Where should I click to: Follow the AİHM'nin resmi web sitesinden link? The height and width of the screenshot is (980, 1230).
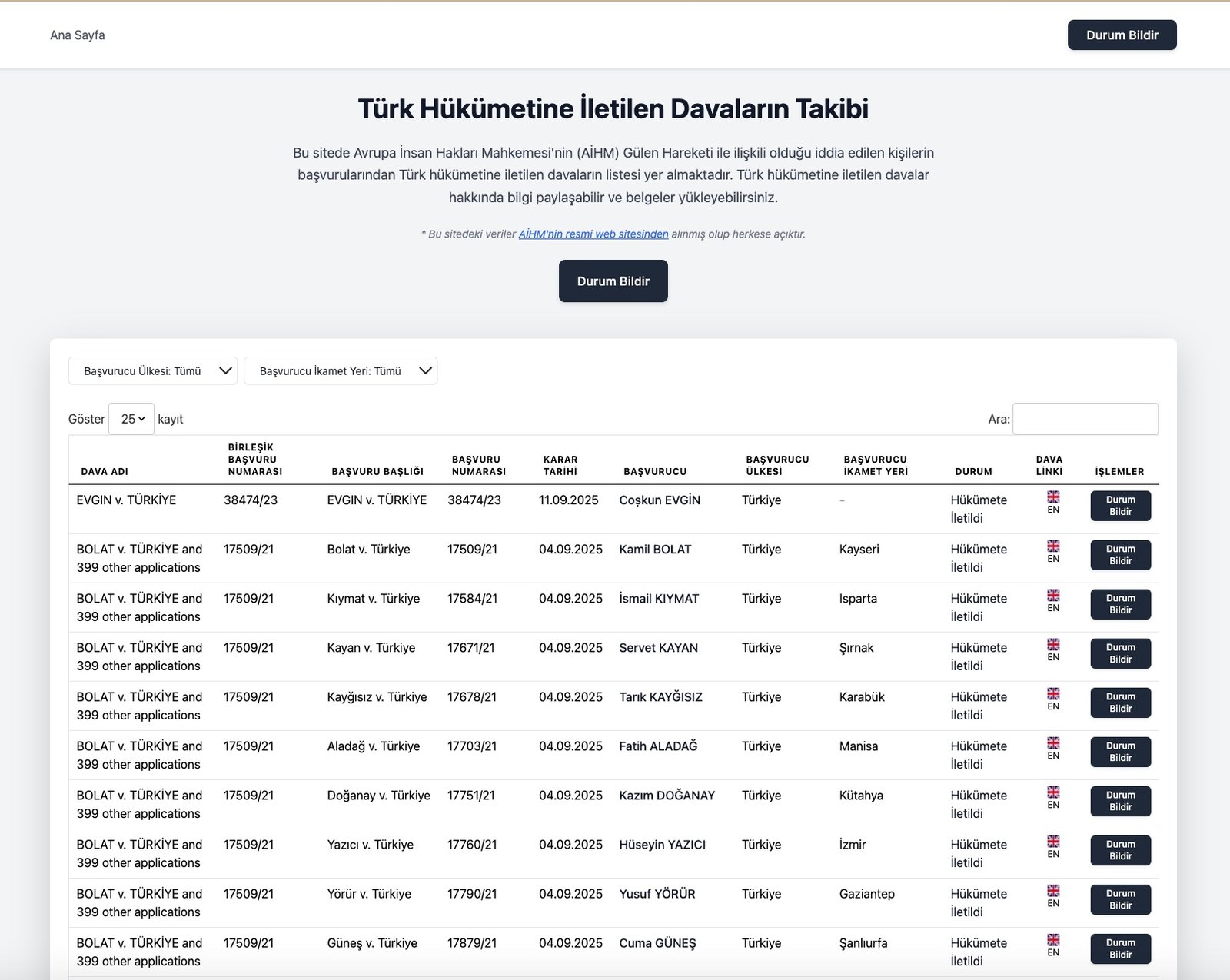(593, 234)
